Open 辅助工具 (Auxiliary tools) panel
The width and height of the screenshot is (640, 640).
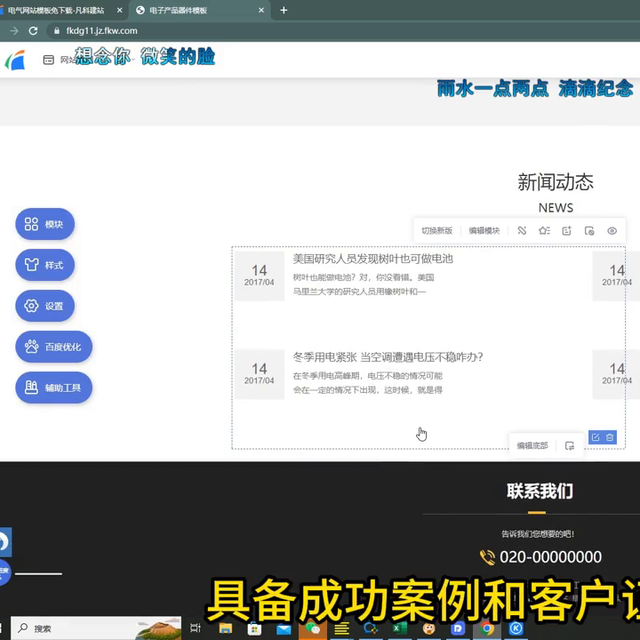54,387
